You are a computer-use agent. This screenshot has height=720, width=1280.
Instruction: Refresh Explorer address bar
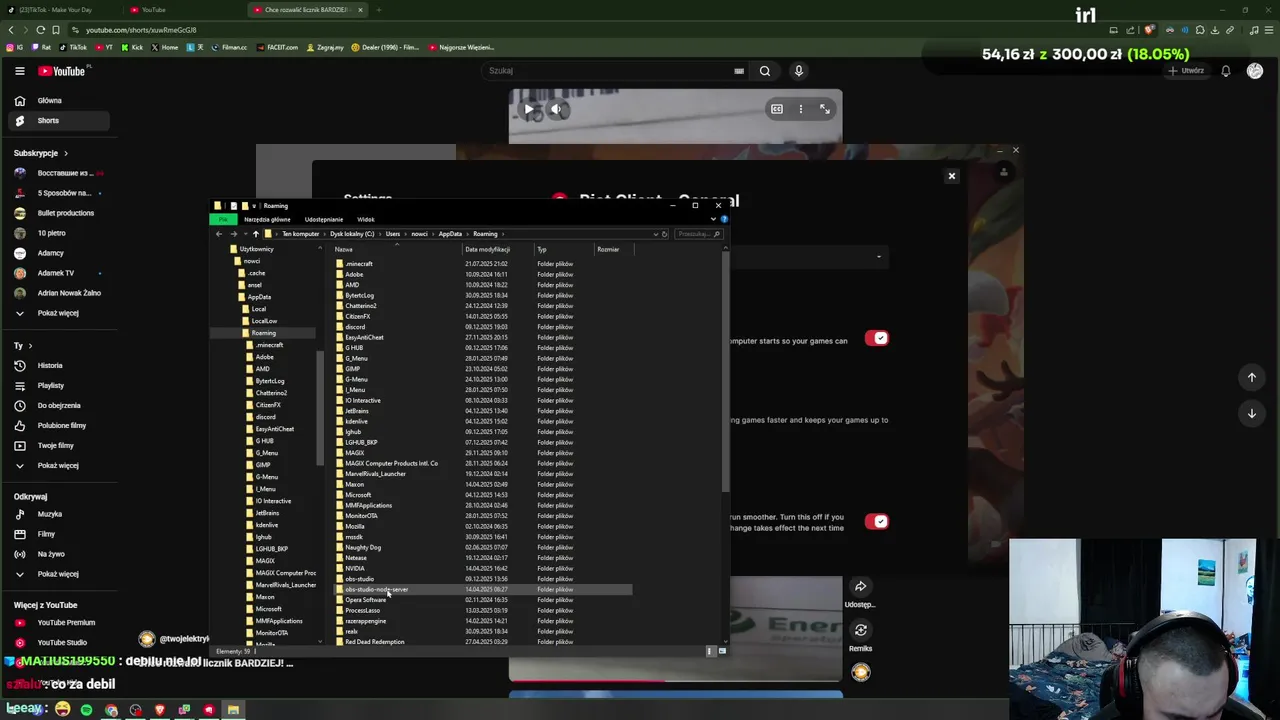coord(664,234)
